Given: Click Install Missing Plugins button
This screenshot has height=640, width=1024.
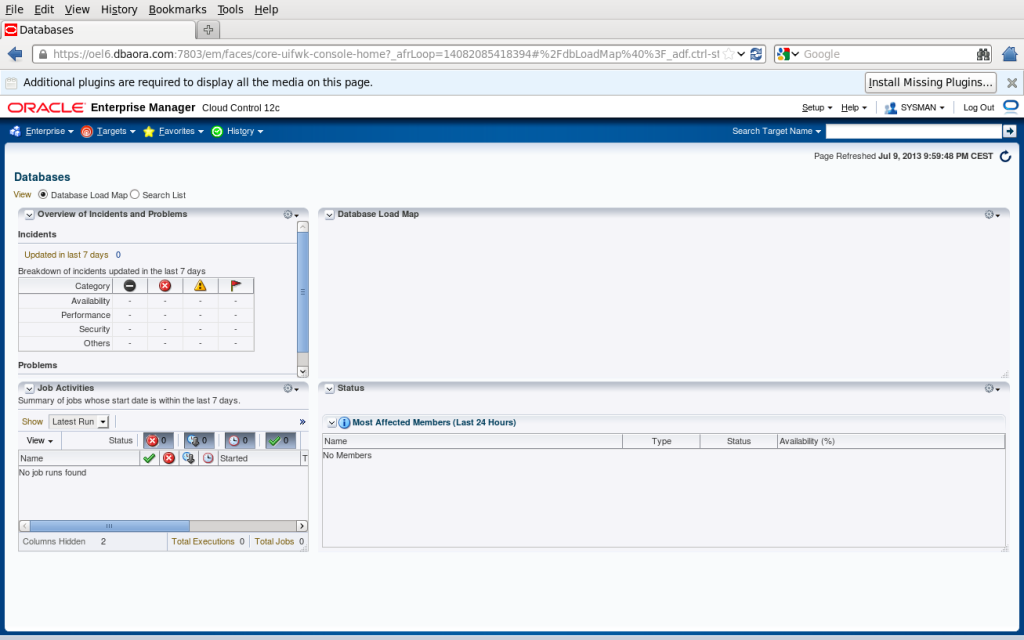Looking at the screenshot, I should (x=931, y=82).
